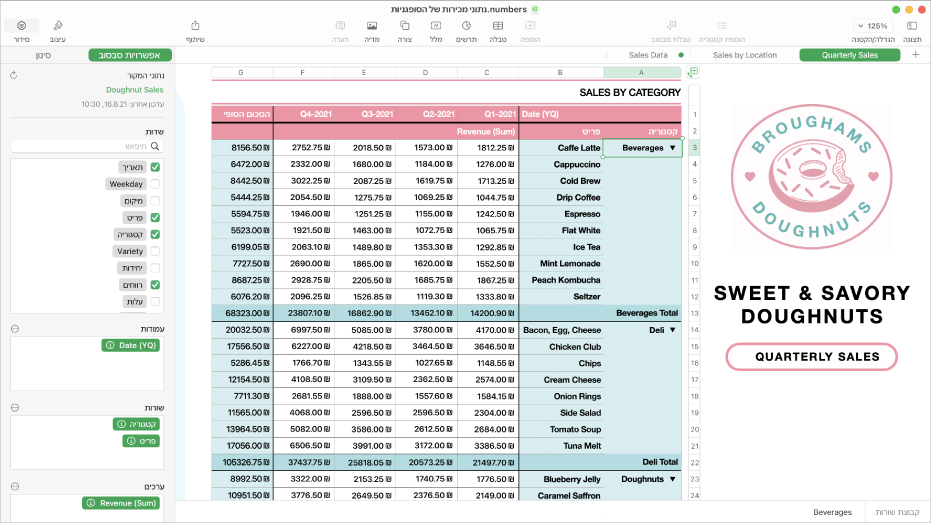931x524 pixels.
Task: Switch to the Quarterly Sales sheet tab
Action: click(x=850, y=55)
